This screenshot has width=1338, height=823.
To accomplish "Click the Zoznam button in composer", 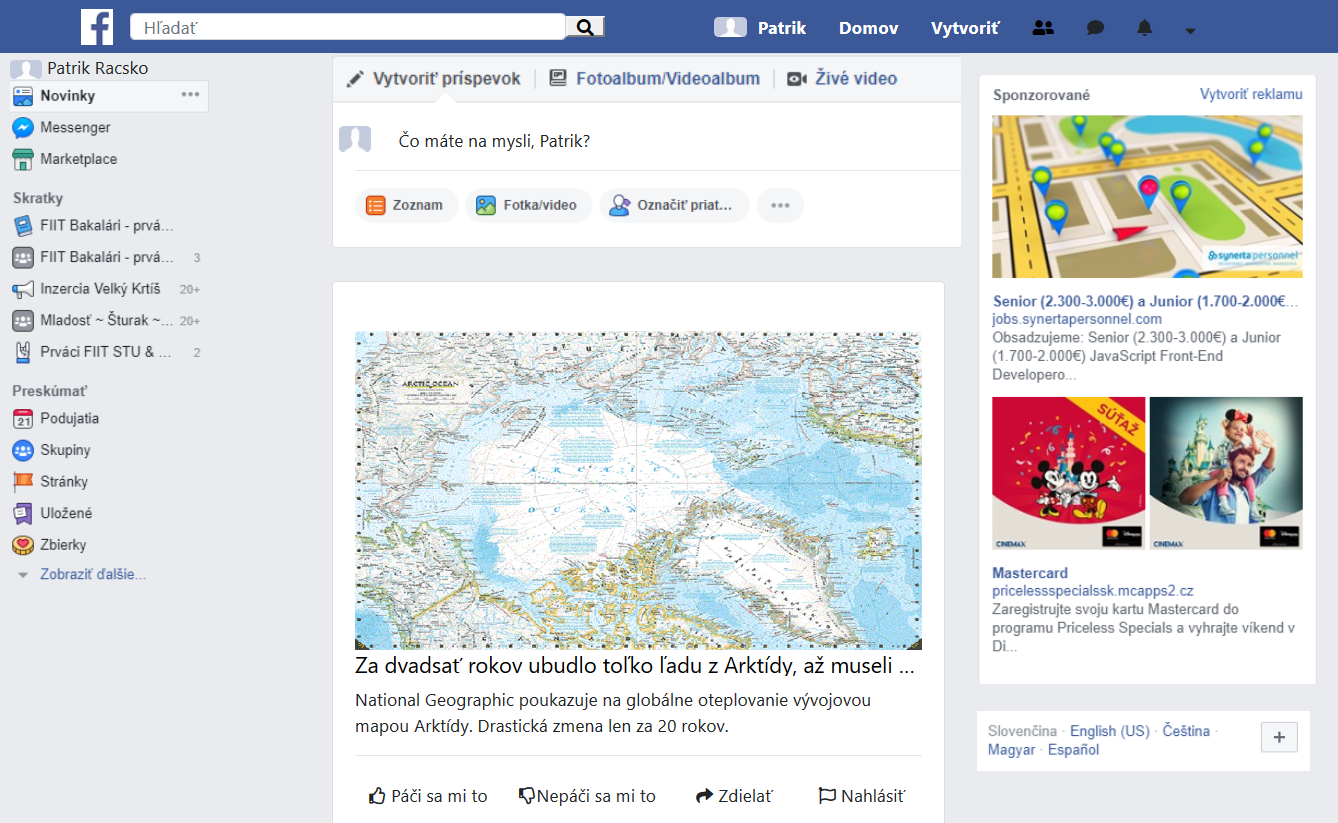I will click(406, 205).
